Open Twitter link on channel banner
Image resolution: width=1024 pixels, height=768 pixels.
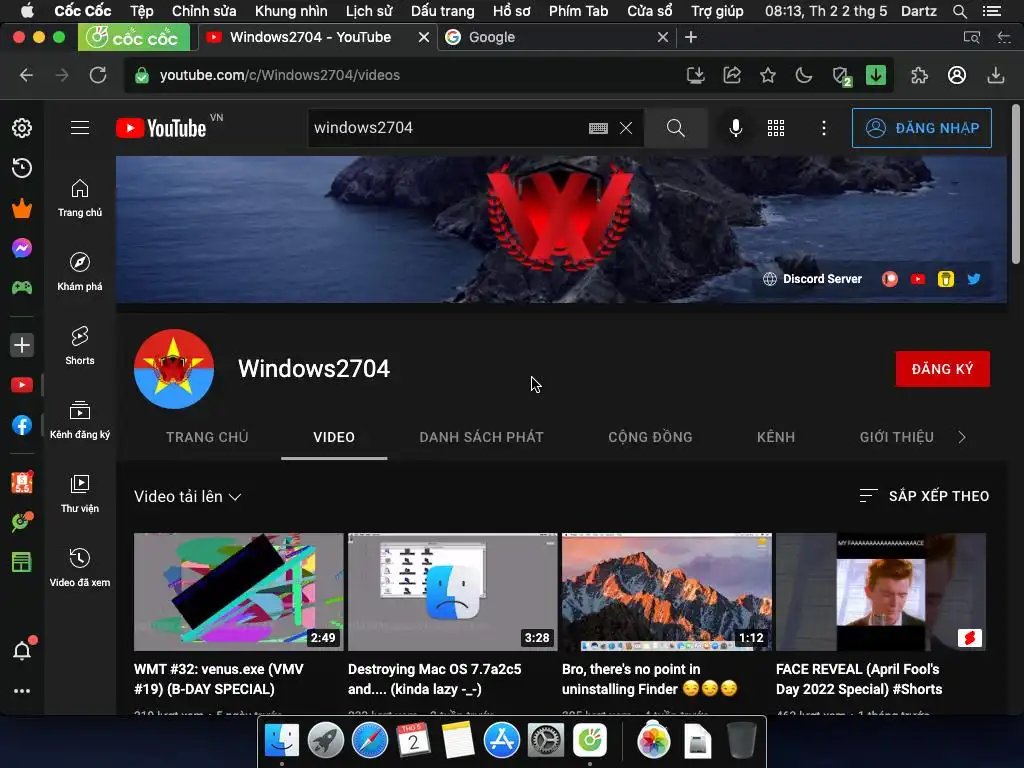[x=973, y=279]
